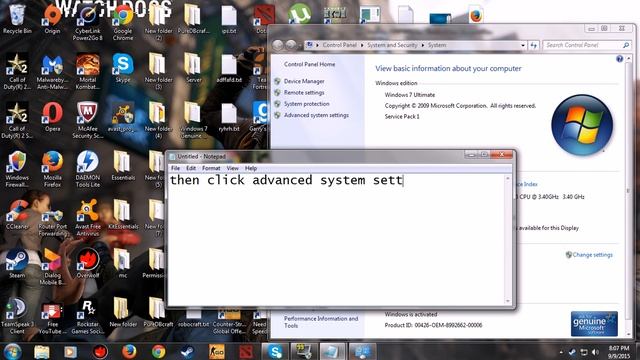Open Steam from the taskbar
Viewport: 640px width, 360px height.
pos(187,351)
